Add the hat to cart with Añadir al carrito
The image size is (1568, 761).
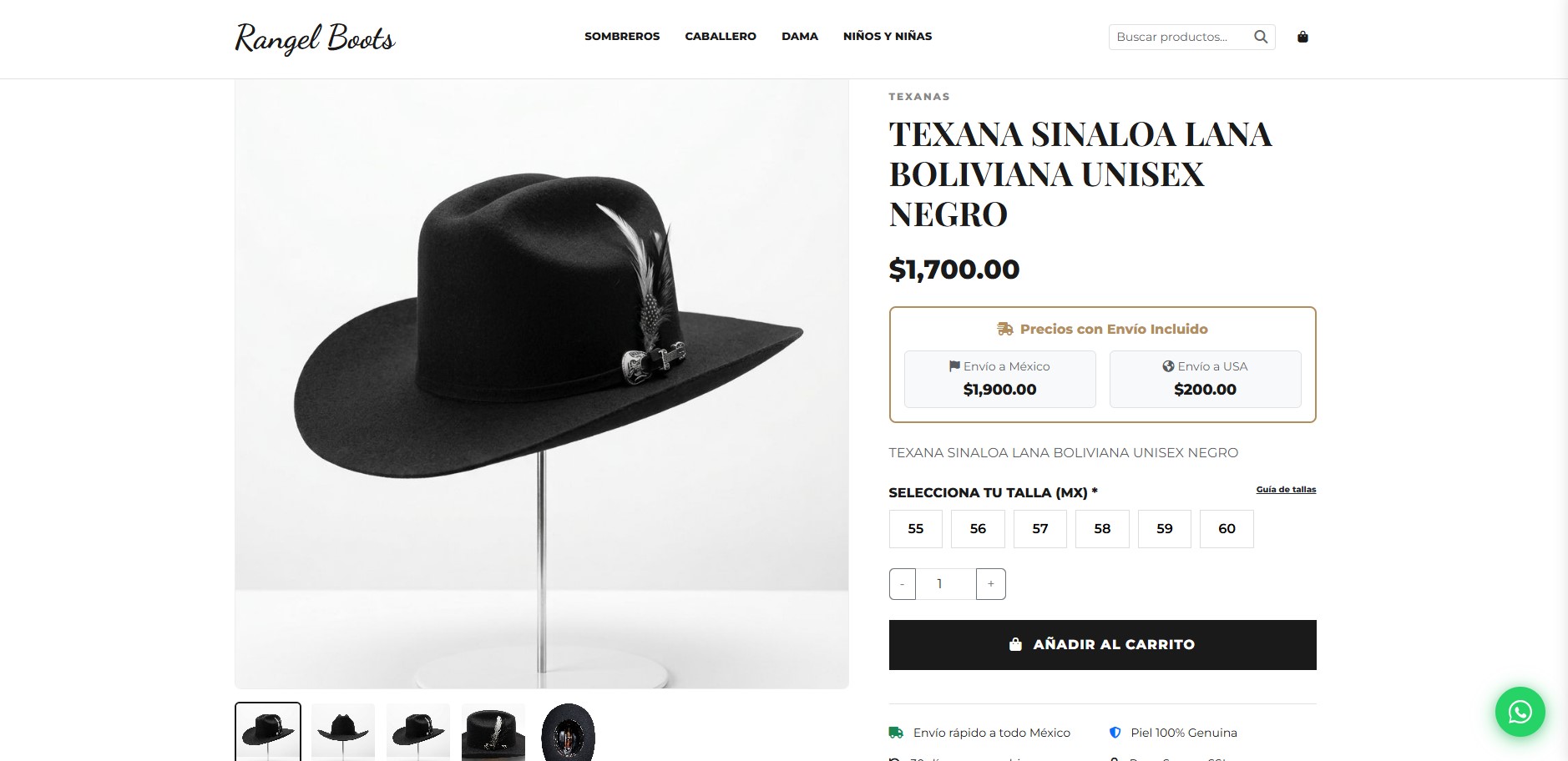tap(1102, 645)
